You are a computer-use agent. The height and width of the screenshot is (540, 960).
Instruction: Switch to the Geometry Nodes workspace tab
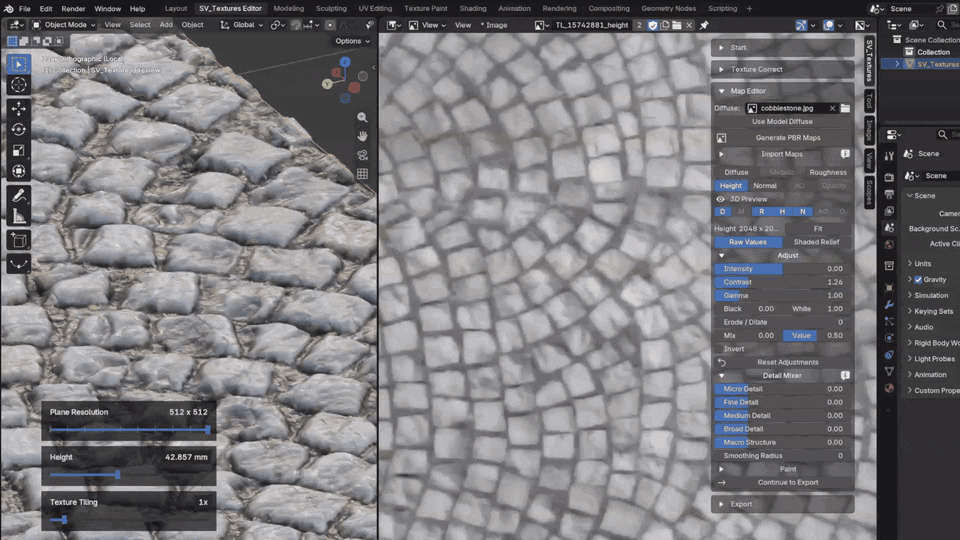tap(668, 9)
